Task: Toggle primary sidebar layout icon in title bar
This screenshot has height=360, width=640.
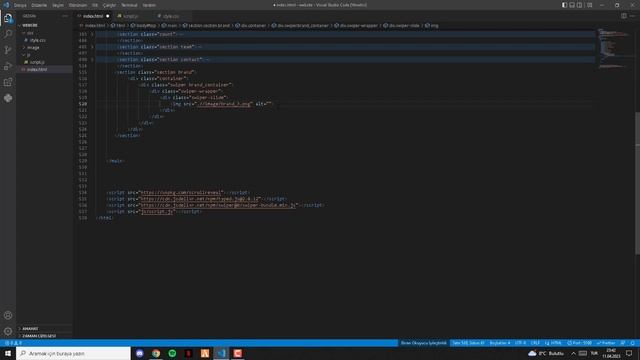Action: [564, 5]
